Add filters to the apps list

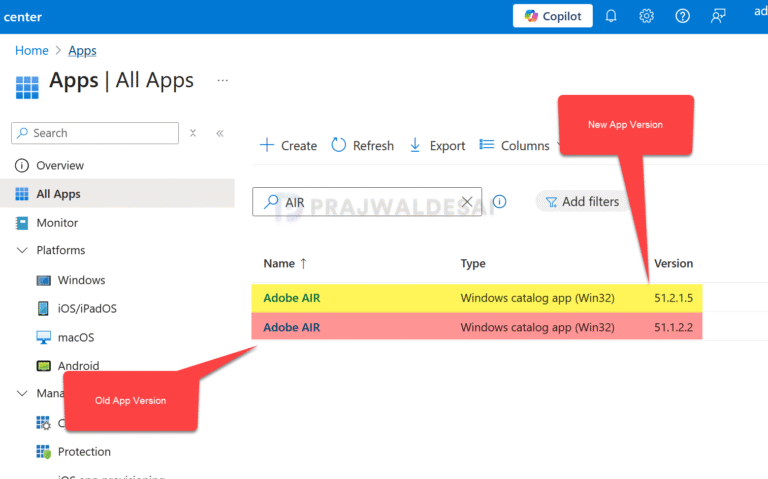(582, 202)
